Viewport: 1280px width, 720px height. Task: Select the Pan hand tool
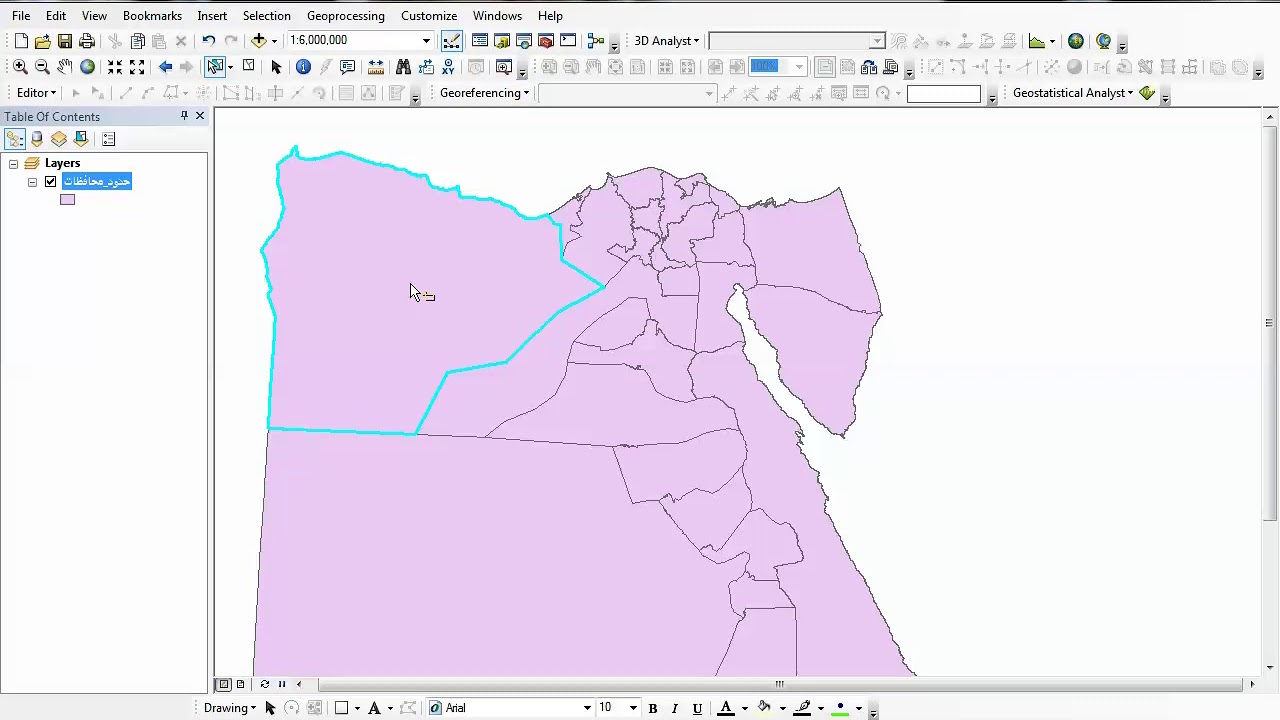click(x=64, y=67)
